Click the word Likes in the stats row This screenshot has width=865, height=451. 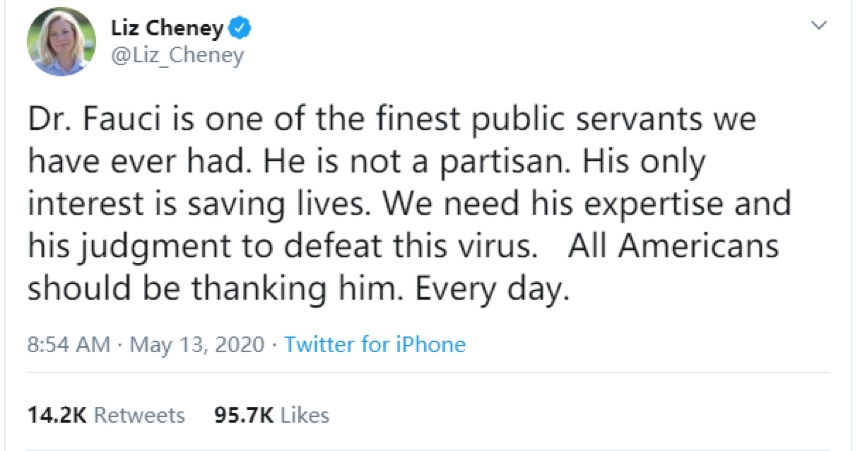coord(305,414)
